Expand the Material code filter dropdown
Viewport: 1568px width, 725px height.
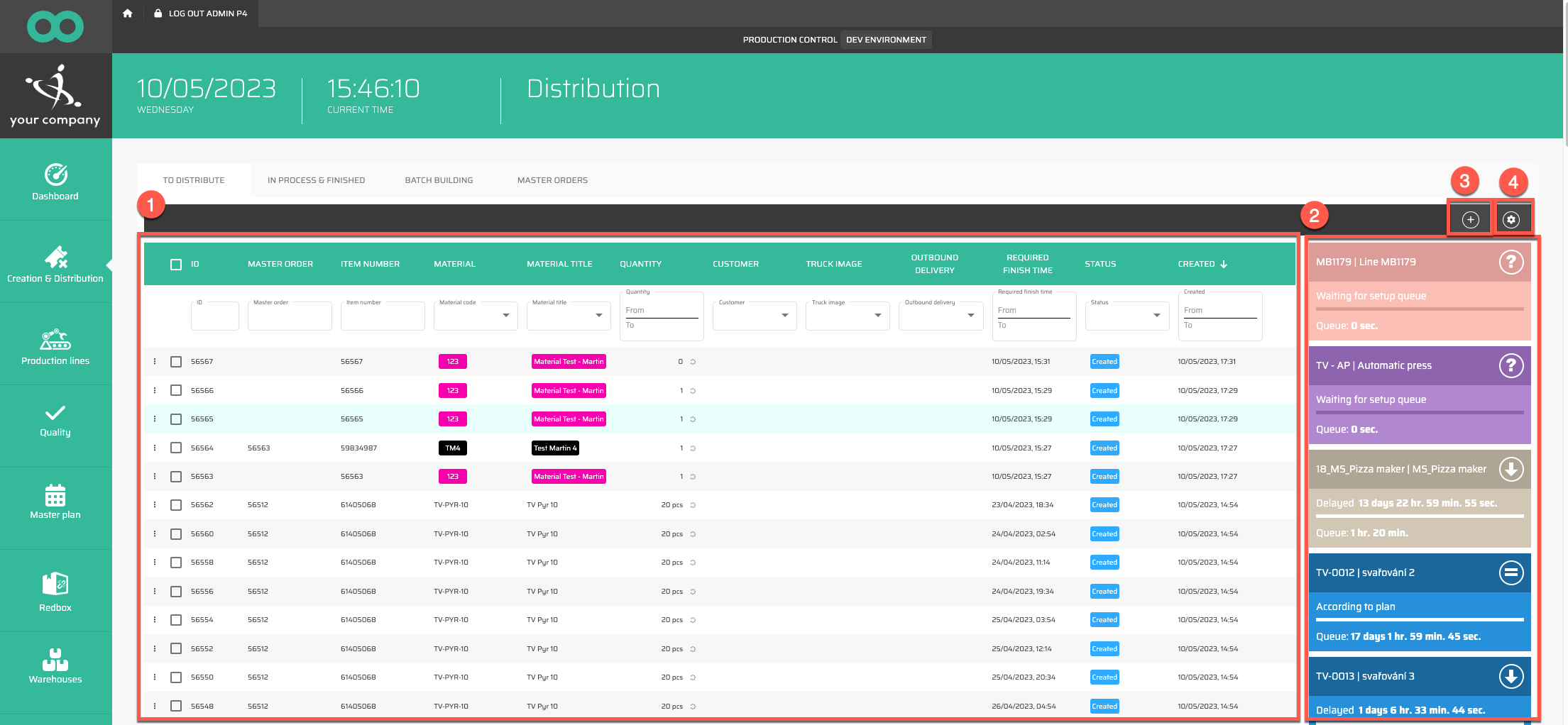coord(505,315)
